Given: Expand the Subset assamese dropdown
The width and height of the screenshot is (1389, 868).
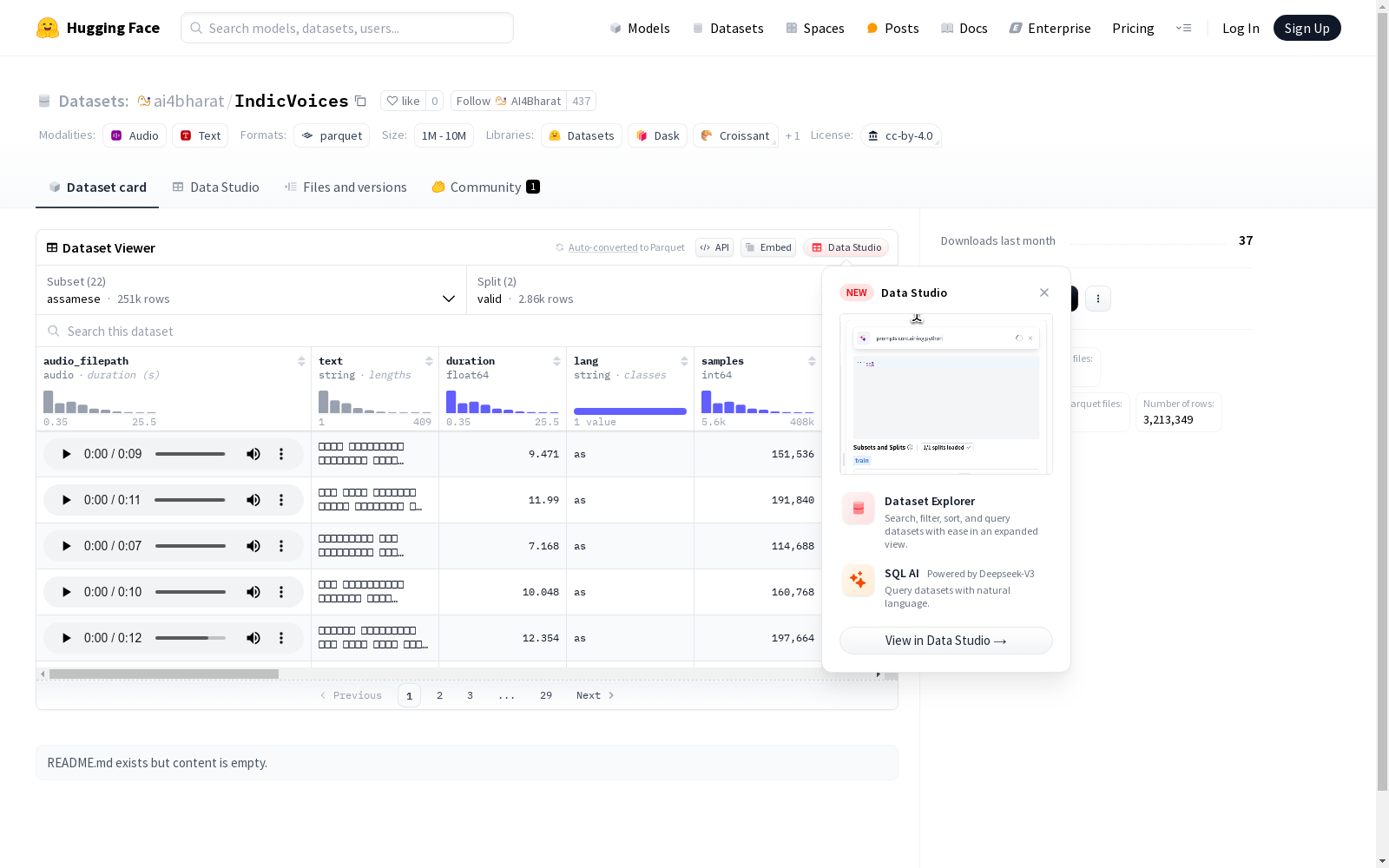Looking at the screenshot, I should [251, 290].
